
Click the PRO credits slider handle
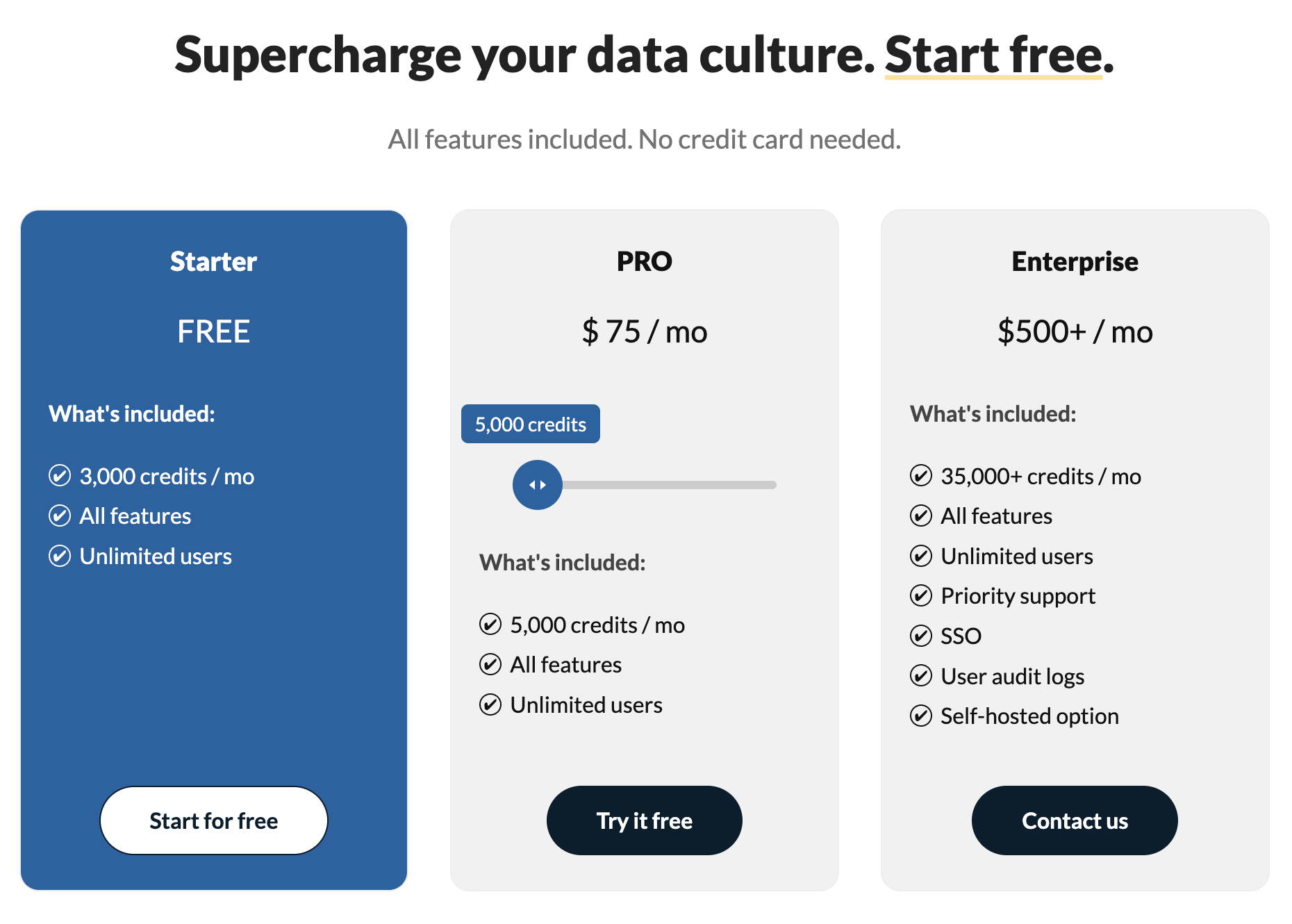point(537,485)
